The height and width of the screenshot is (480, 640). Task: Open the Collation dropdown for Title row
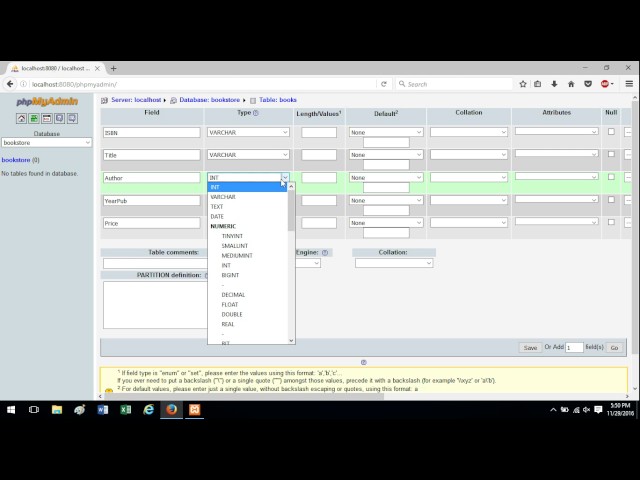click(469, 155)
